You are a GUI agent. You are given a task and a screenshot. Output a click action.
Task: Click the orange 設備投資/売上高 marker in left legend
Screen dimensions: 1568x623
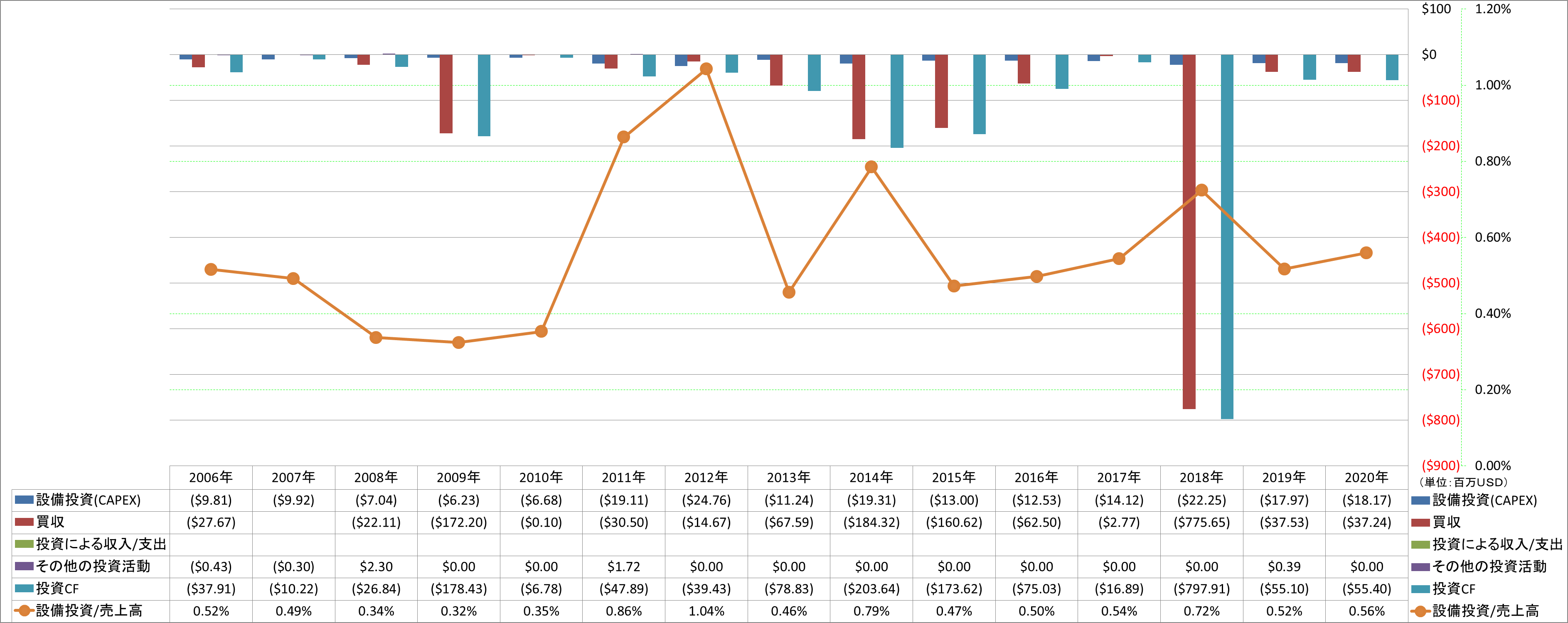(x=25, y=611)
